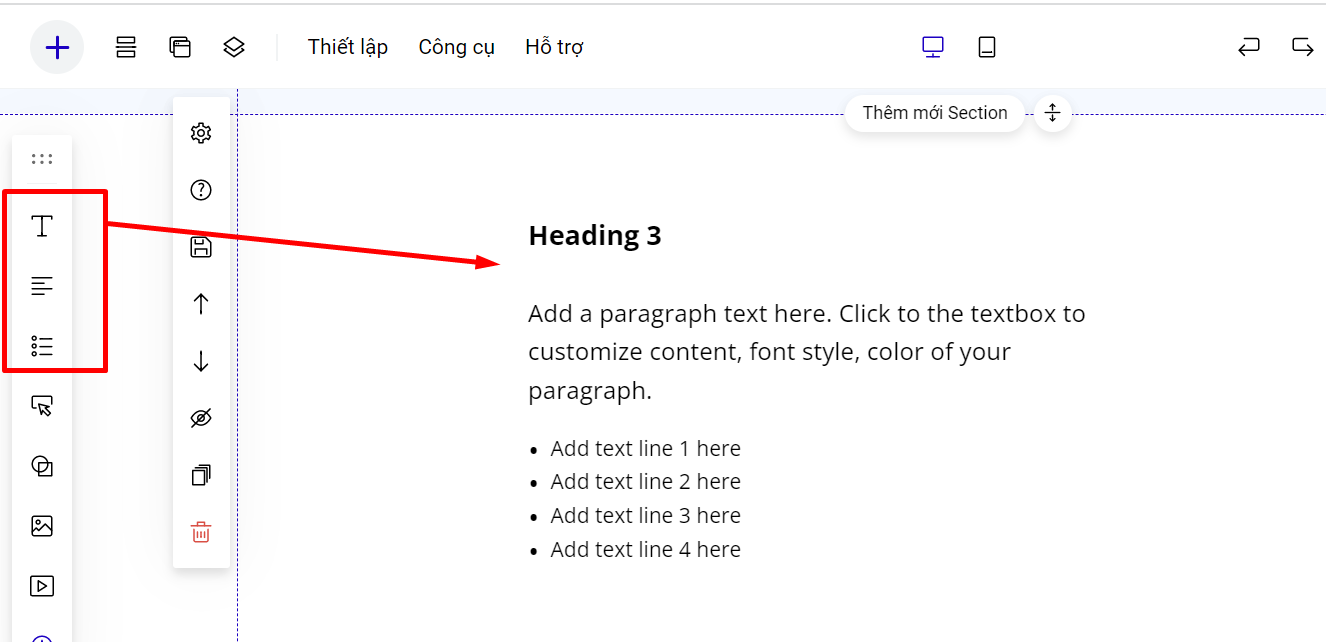Toggle section visibility with eye icon

(201, 418)
